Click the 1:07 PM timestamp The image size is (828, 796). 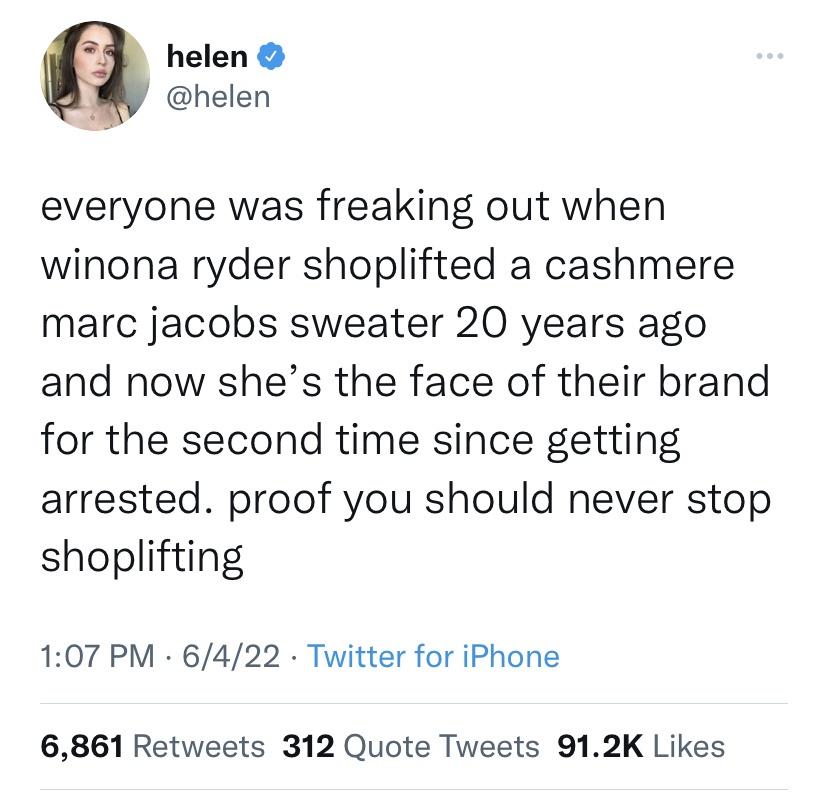pyautogui.click(x=98, y=656)
